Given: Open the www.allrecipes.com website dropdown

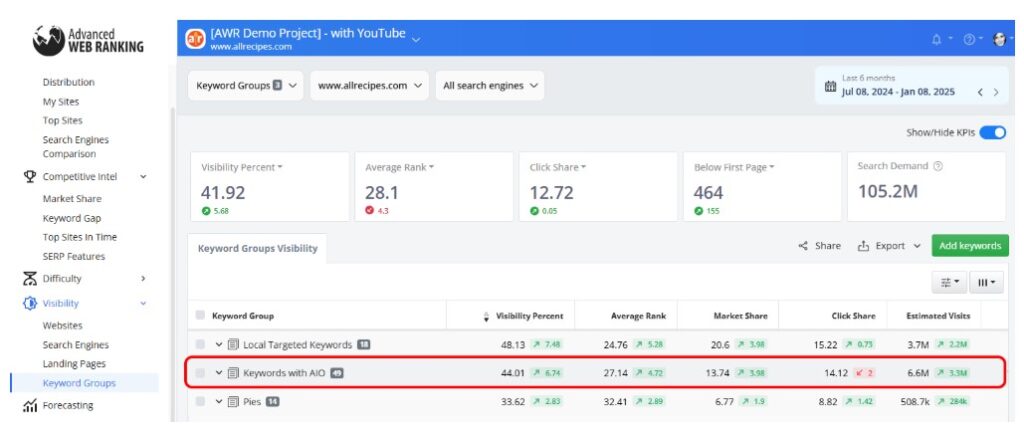Looking at the screenshot, I should click(x=370, y=86).
